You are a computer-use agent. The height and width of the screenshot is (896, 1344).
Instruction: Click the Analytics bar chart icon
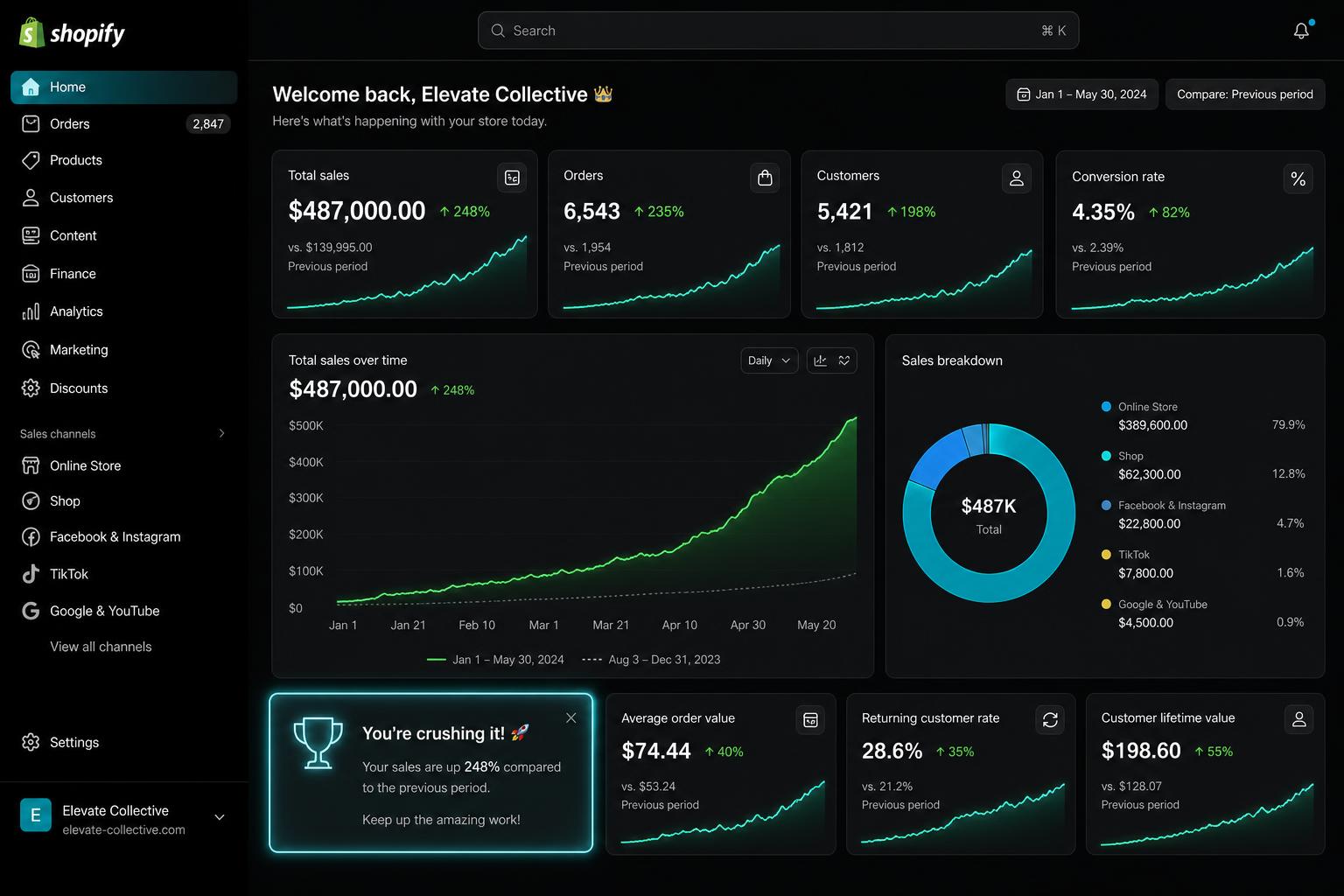pyautogui.click(x=31, y=311)
